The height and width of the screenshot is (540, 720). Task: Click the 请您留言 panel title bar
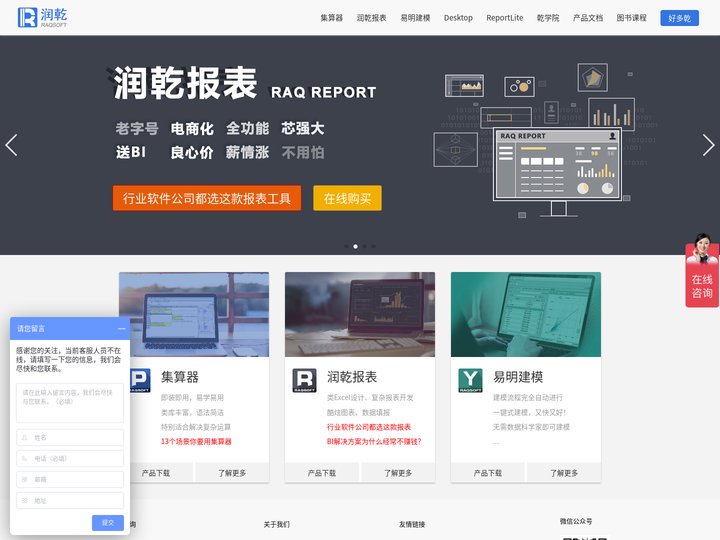70,329
